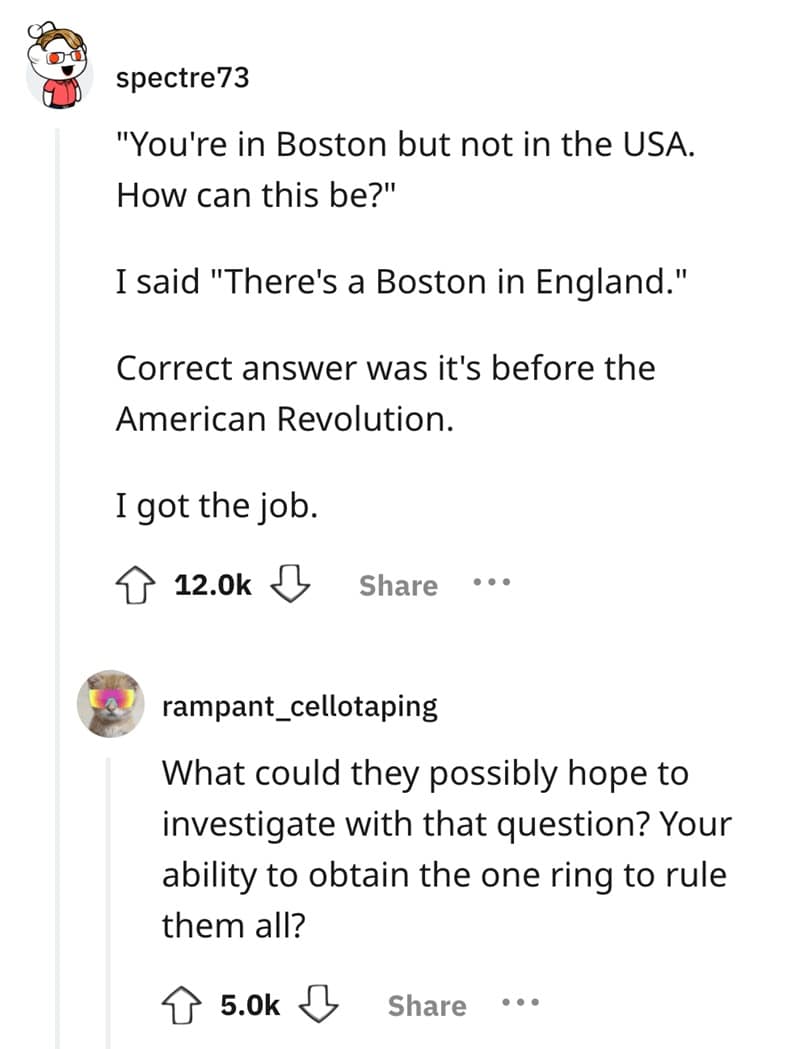The width and height of the screenshot is (800, 1049).
Task: View rampant_cellotaping's profile from the username
Action: click(298, 706)
